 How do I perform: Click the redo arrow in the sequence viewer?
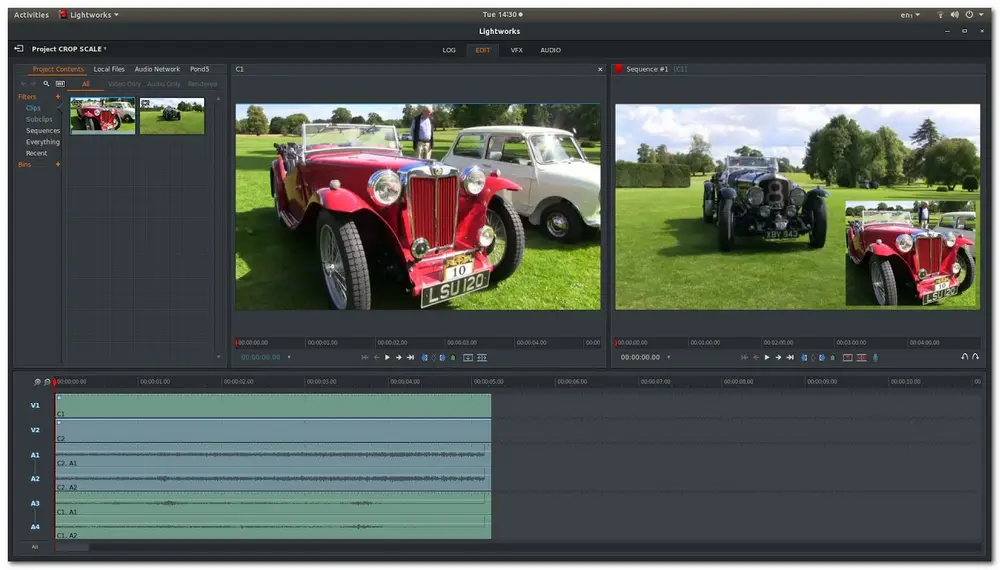[x=976, y=357]
